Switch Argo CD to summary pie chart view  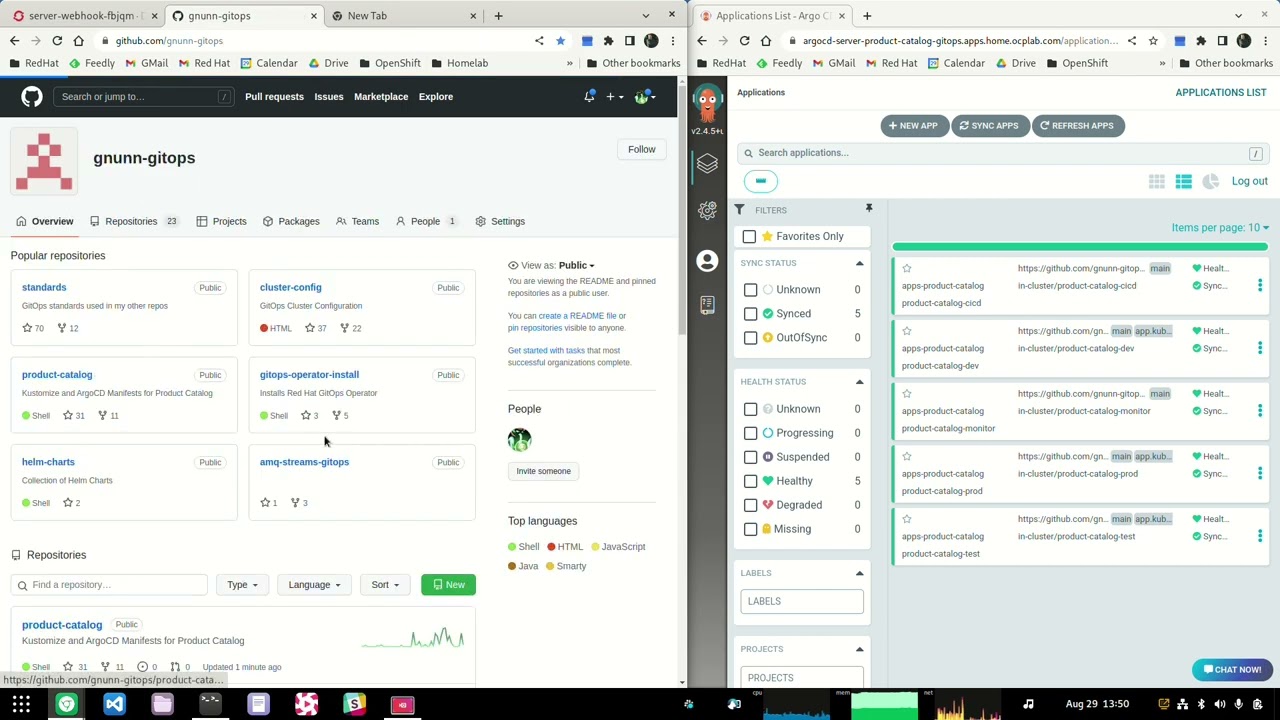pos(1210,181)
